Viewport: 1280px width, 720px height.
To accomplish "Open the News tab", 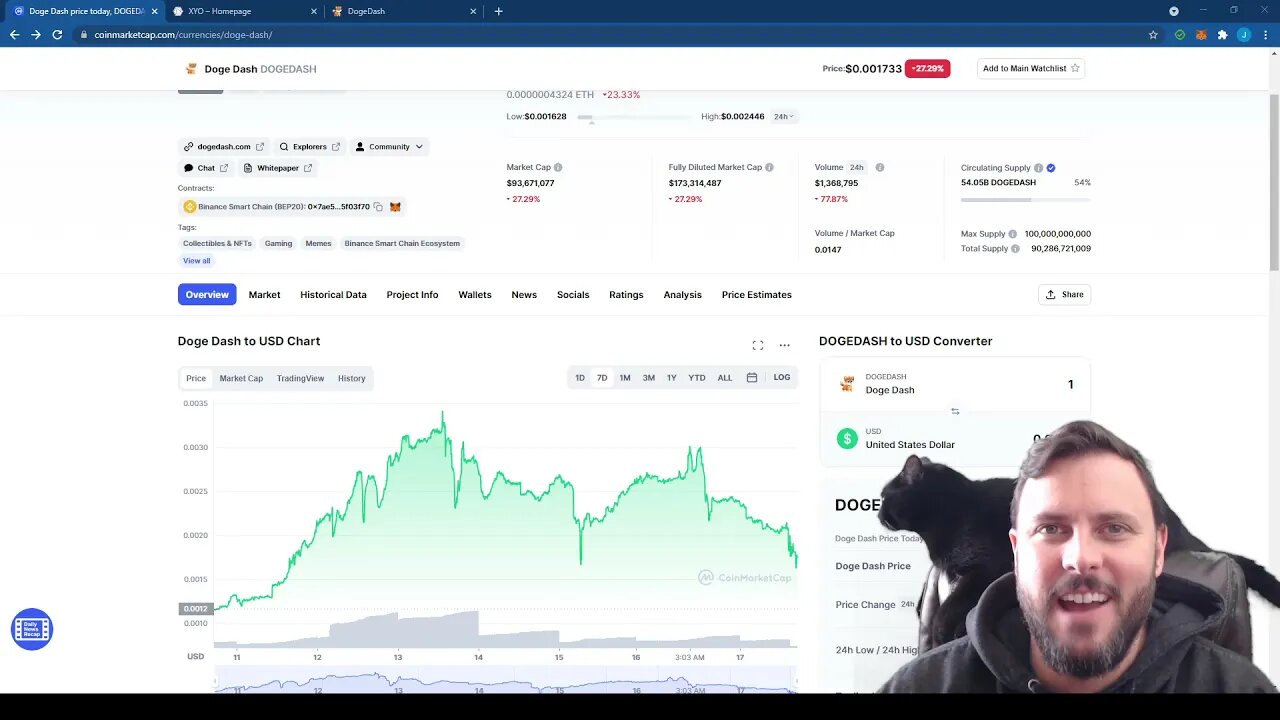I will [x=524, y=295].
